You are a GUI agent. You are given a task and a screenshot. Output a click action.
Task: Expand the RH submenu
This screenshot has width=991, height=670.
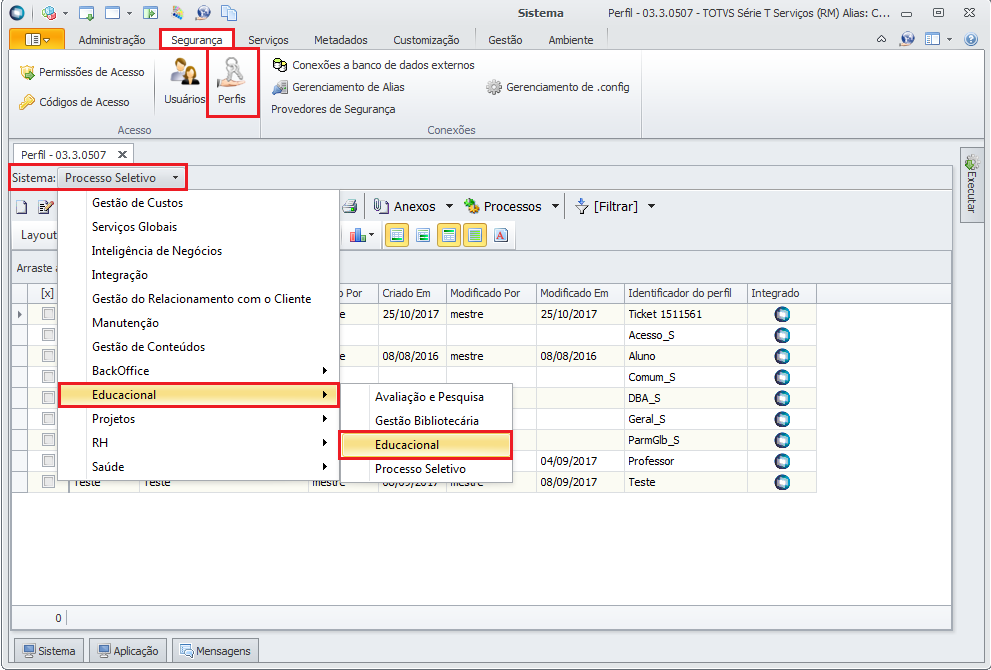[198, 443]
